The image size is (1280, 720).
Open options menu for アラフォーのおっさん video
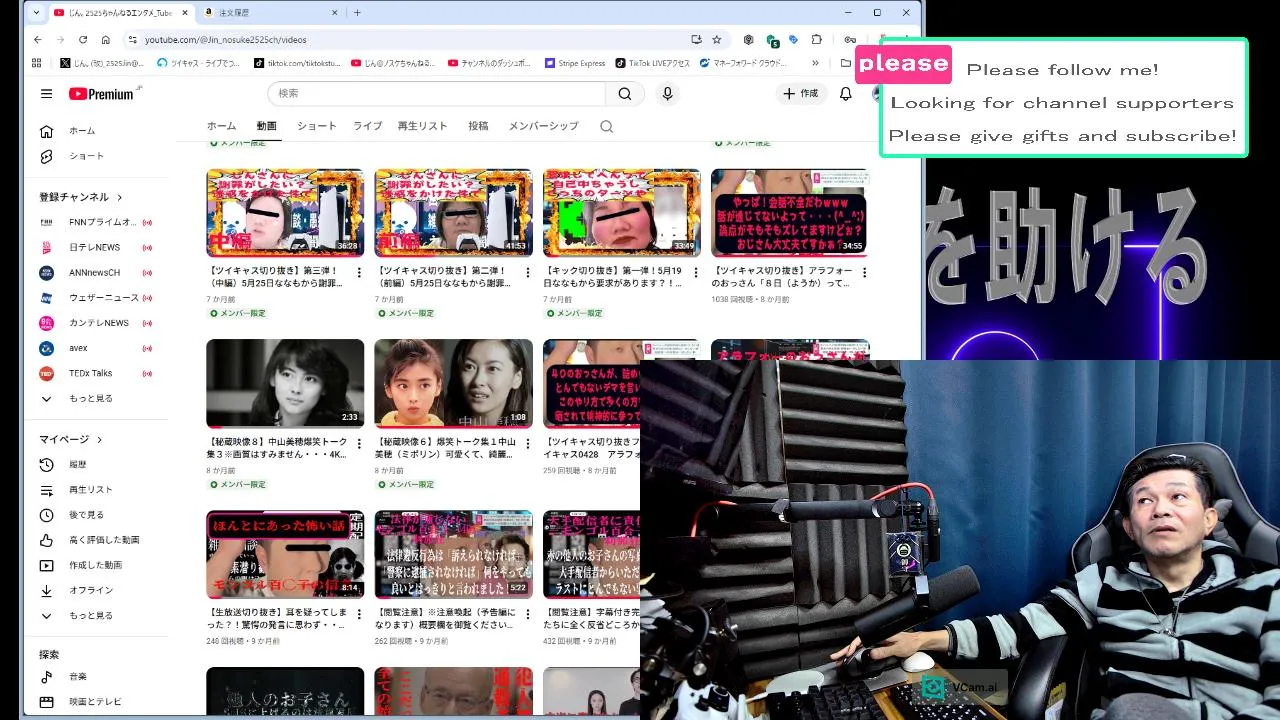tap(864, 272)
